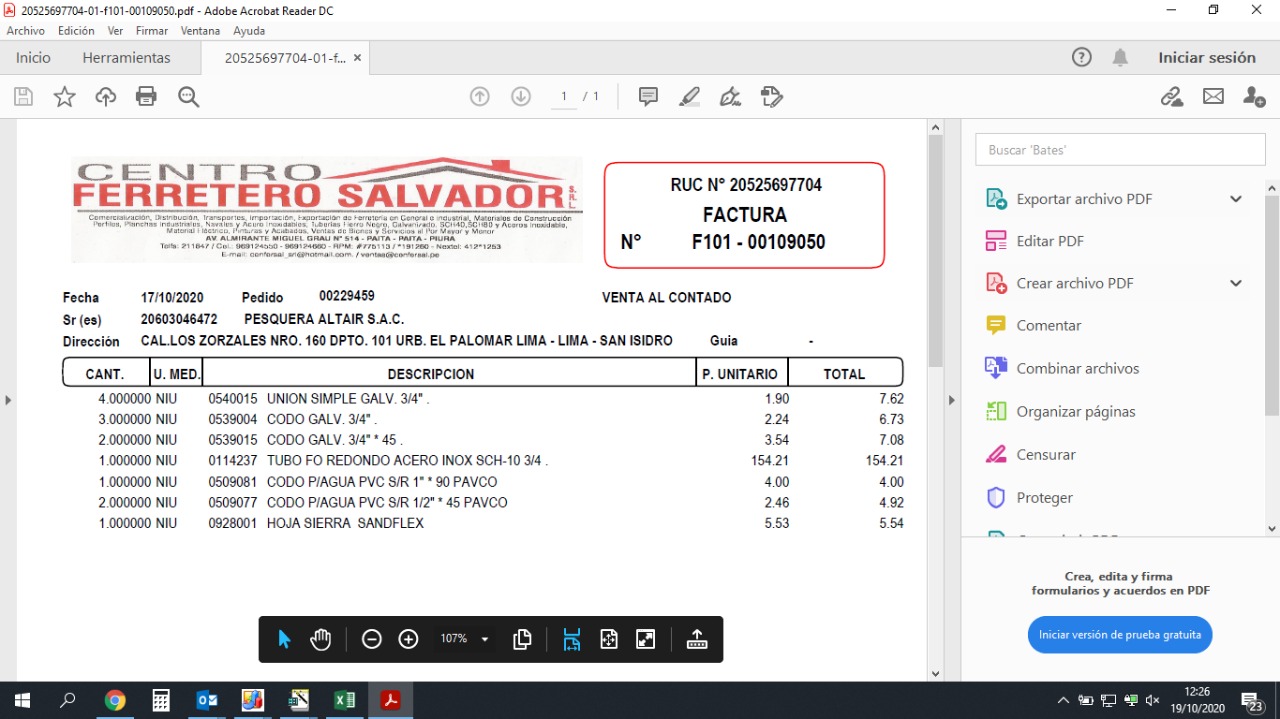This screenshot has height=719, width=1280.
Task: Select the hand pan tool
Action: click(320, 639)
